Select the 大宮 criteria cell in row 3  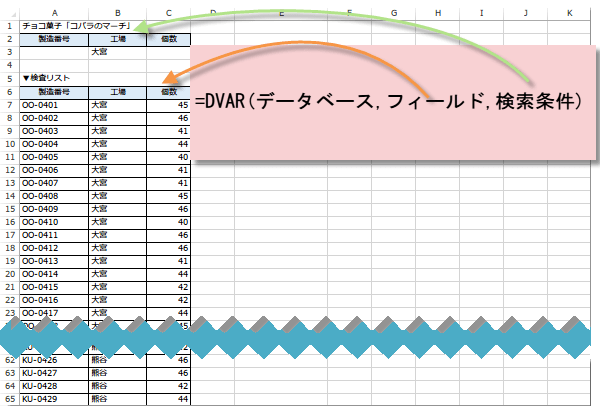click(118, 52)
